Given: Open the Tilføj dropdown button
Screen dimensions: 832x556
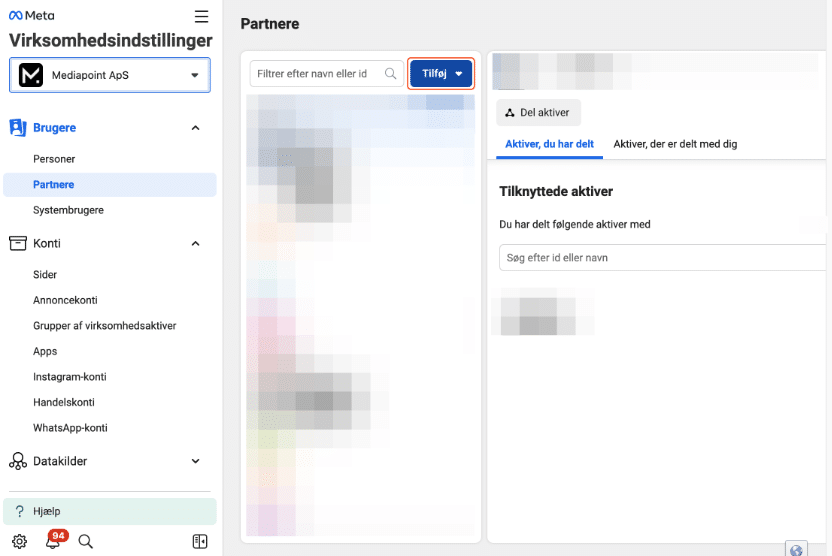Looking at the screenshot, I should click(x=441, y=74).
